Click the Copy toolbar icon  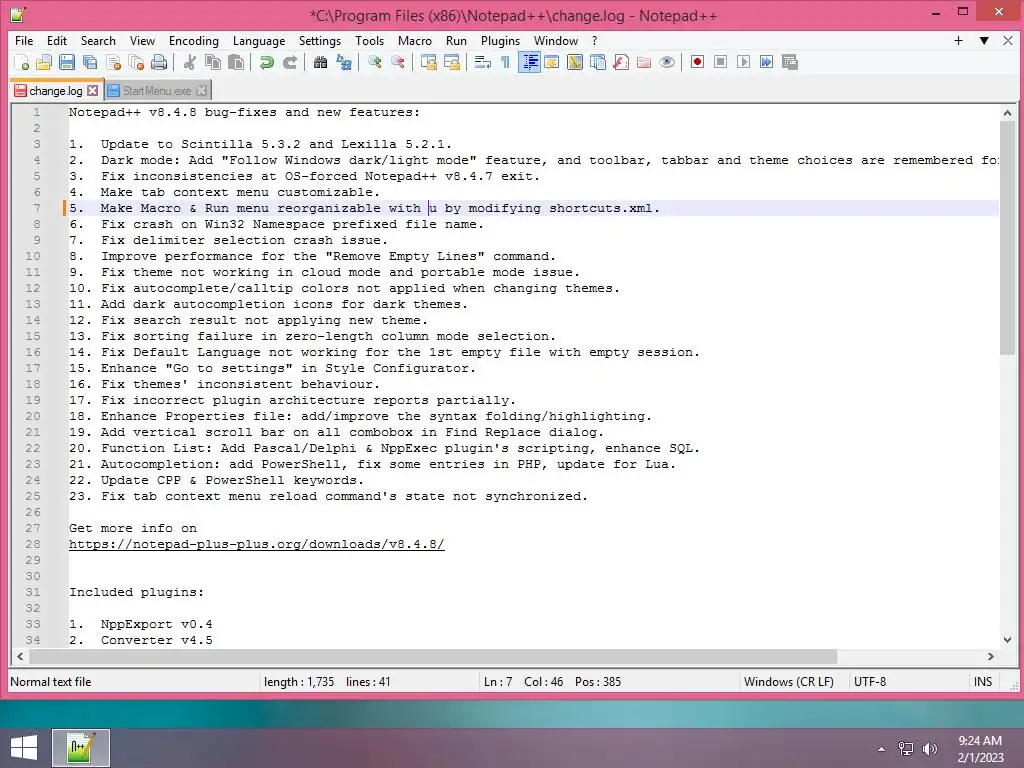click(x=213, y=62)
